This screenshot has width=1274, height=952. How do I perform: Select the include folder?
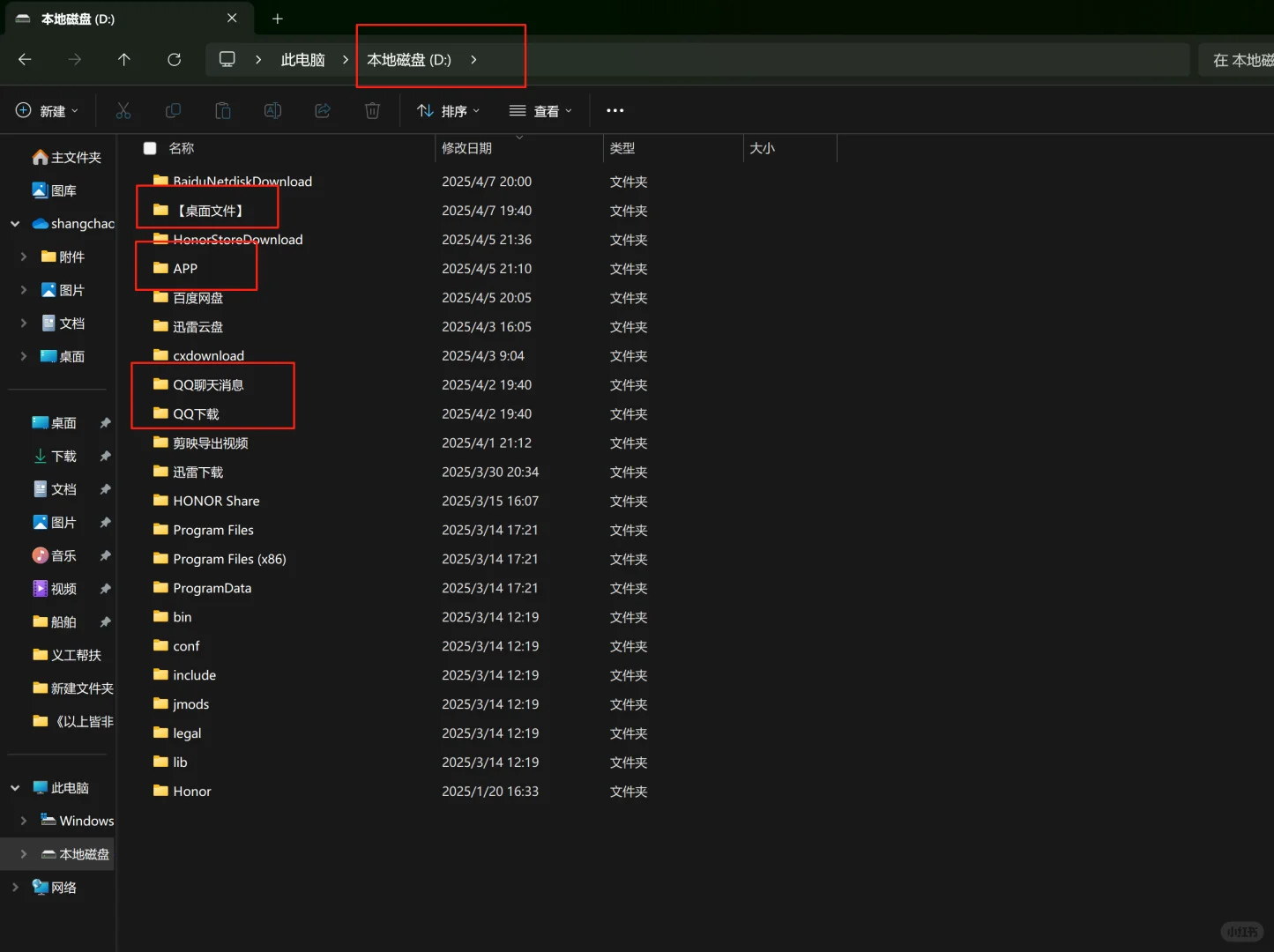click(x=195, y=675)
